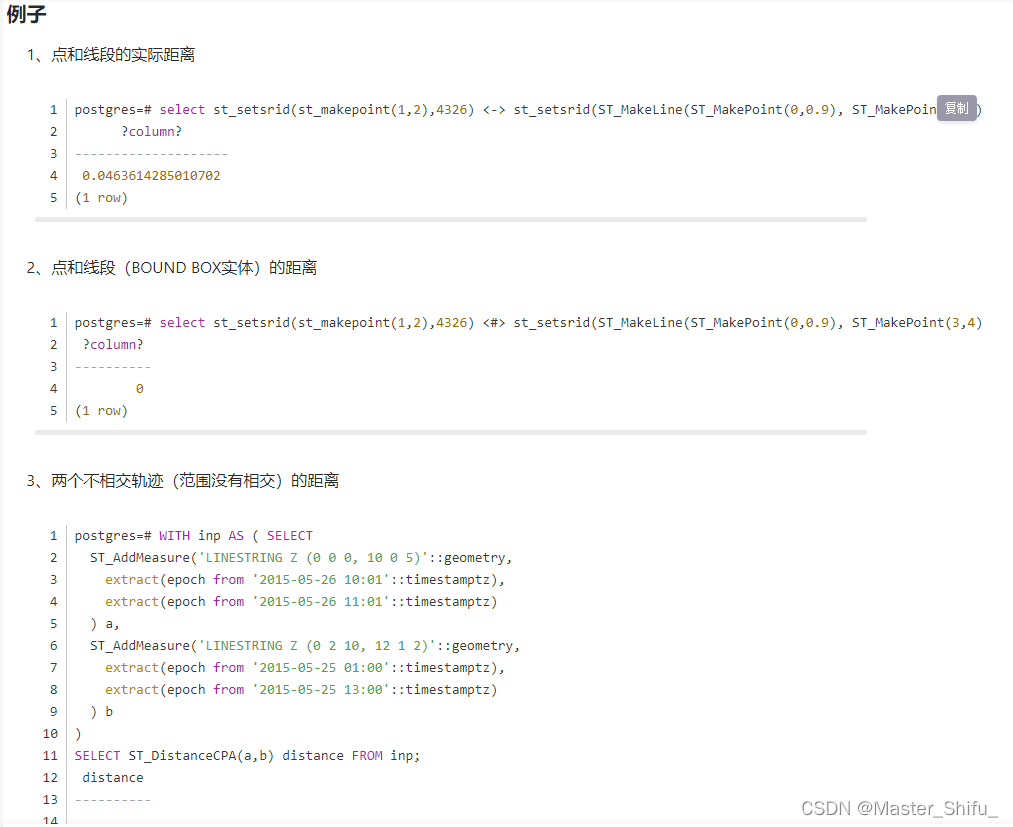
Task: Click the '<->' operator in first query
Action: click(494, 110)
